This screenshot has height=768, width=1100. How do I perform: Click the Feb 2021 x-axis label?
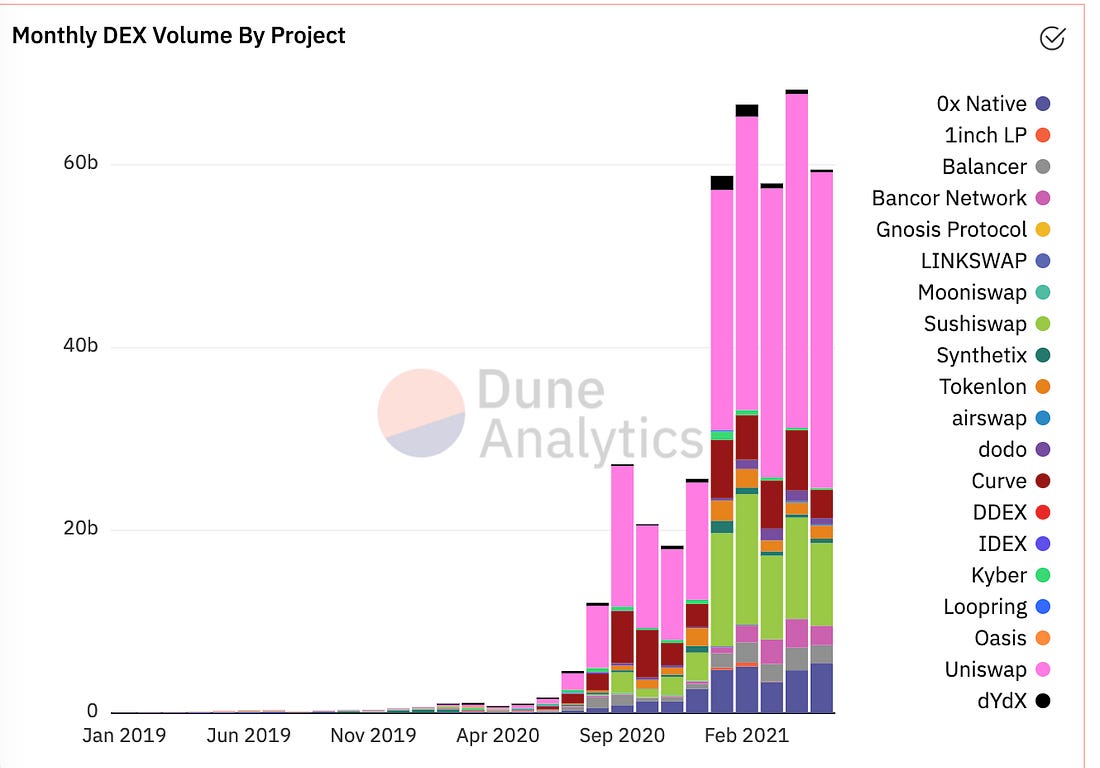pyautogui.click(x=746, y=736)
